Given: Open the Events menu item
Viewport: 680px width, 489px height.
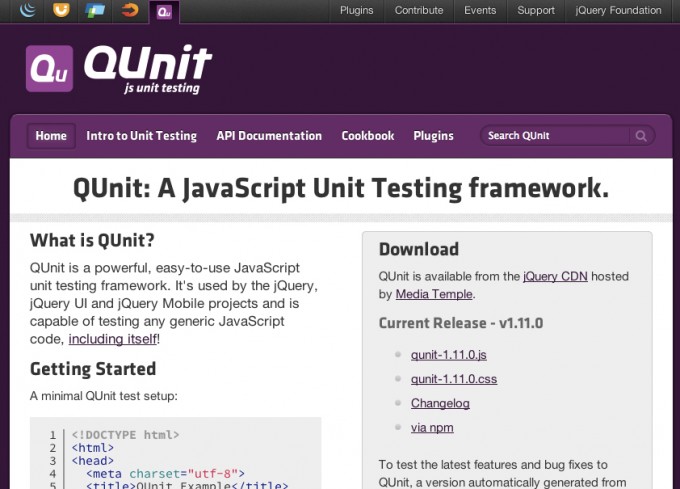Looking at the screenshot, I should [480, 10].
